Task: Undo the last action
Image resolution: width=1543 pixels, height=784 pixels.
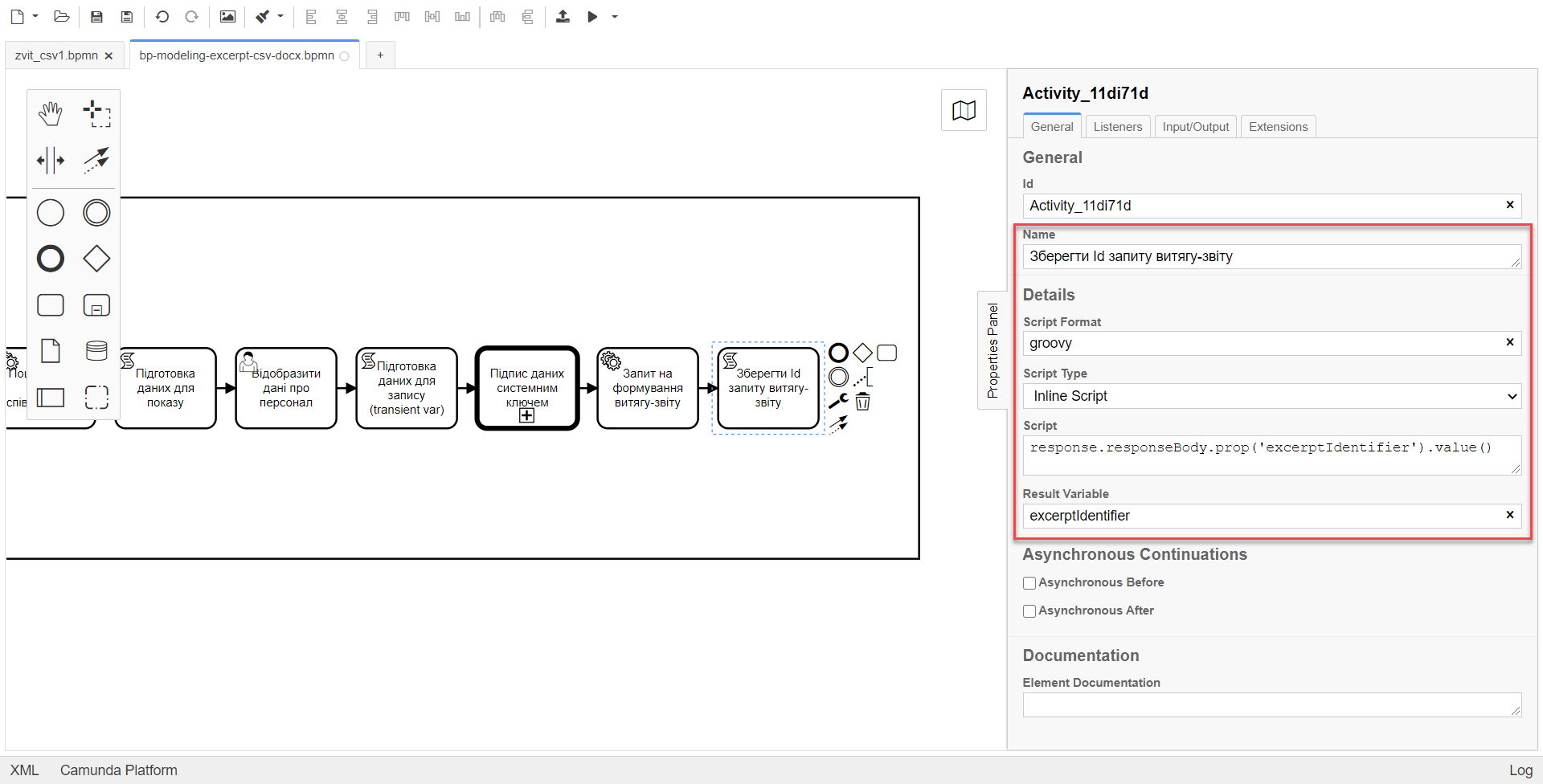Action: tap(162, 16)
